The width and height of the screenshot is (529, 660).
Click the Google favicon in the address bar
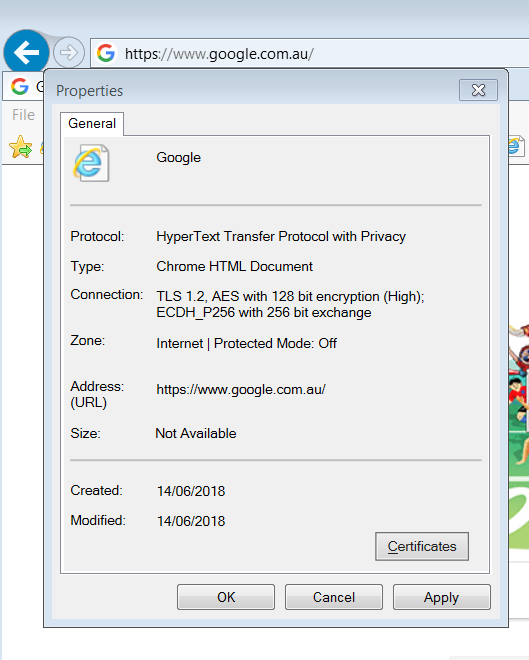coord(106,53)
